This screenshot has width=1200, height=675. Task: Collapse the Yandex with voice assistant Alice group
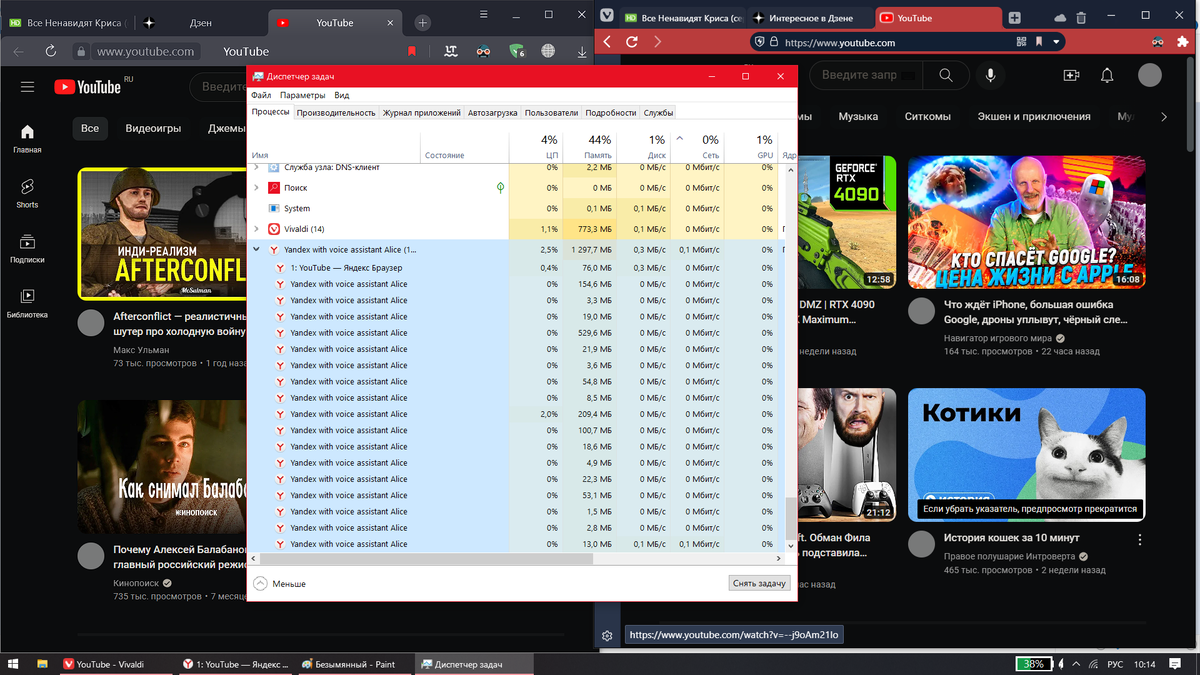[257, 249]
